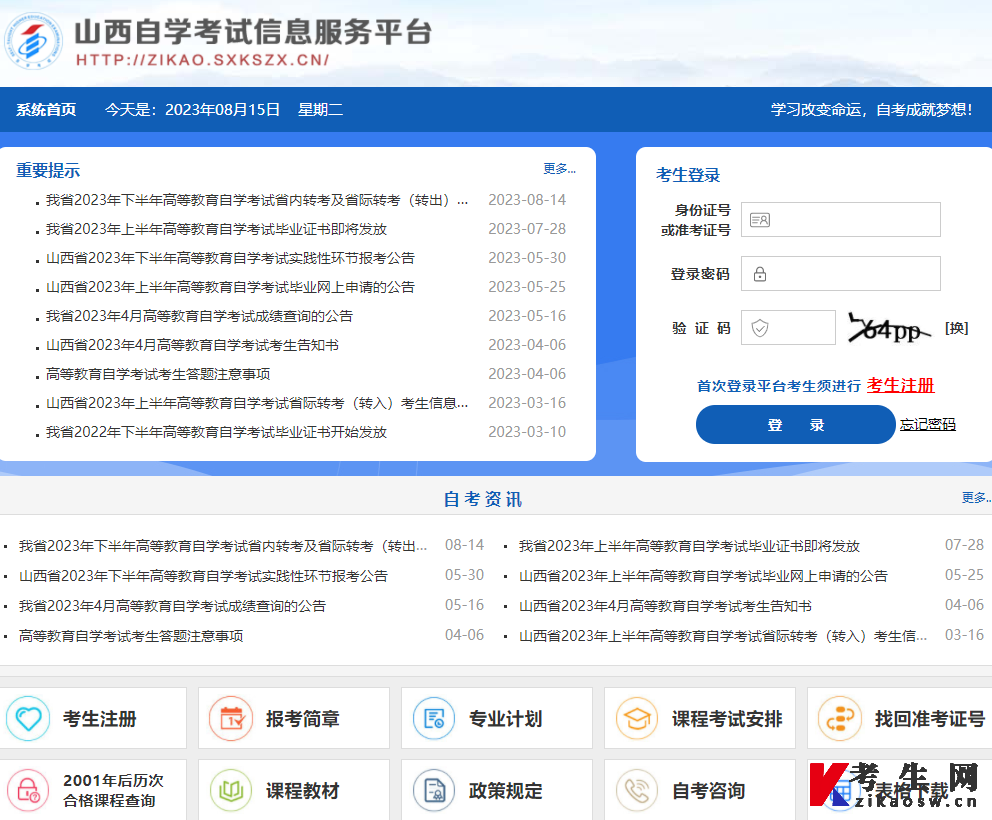Open 自考资讯 考生答题注意事项 dated 04-06
Image resolution: width=992 pixels, height=820 pixels.
click(x=132, y=637)
